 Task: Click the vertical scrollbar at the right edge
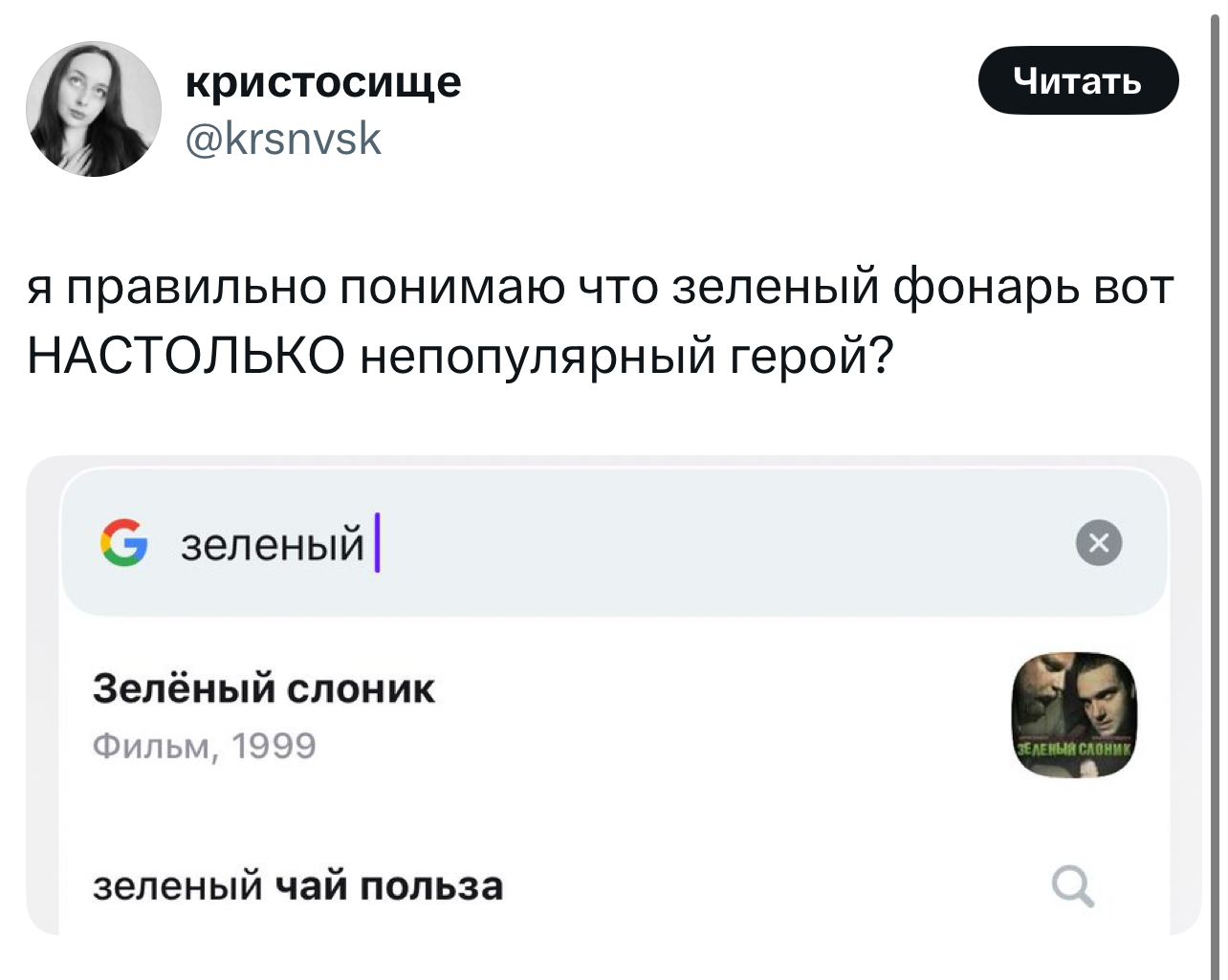click(x=1213, y=490)
